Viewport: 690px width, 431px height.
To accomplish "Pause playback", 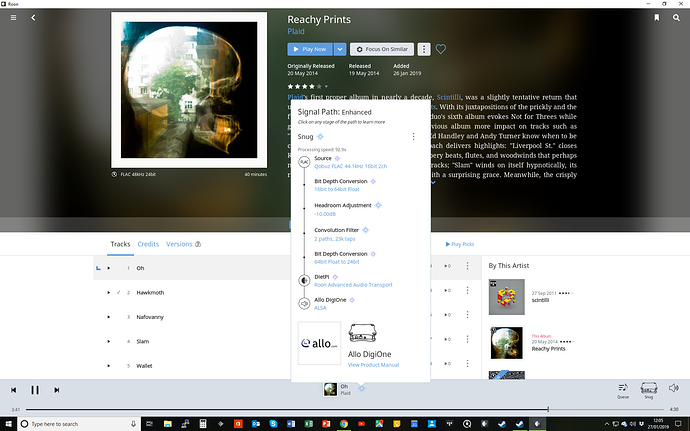I will coord(35,390).
